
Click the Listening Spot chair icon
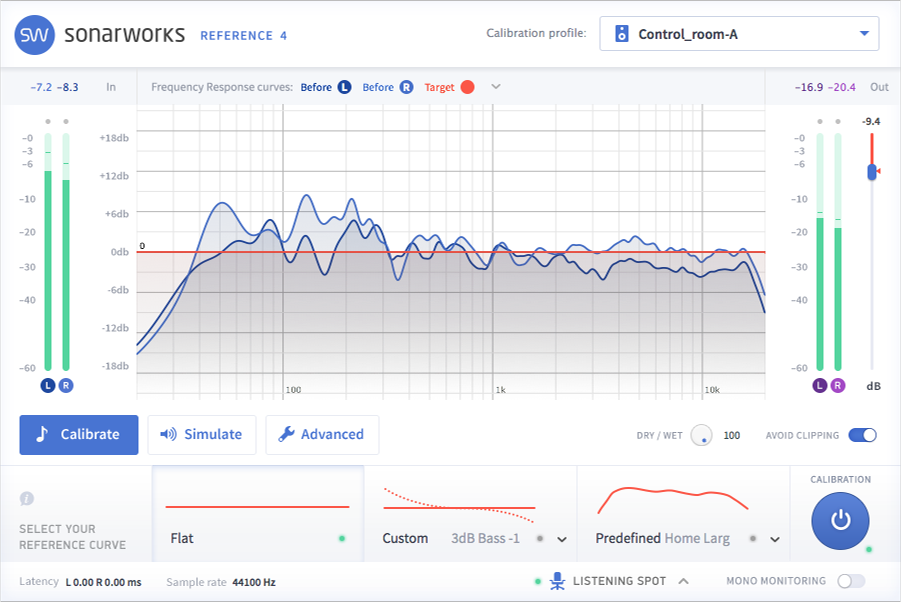pos(557,581)
